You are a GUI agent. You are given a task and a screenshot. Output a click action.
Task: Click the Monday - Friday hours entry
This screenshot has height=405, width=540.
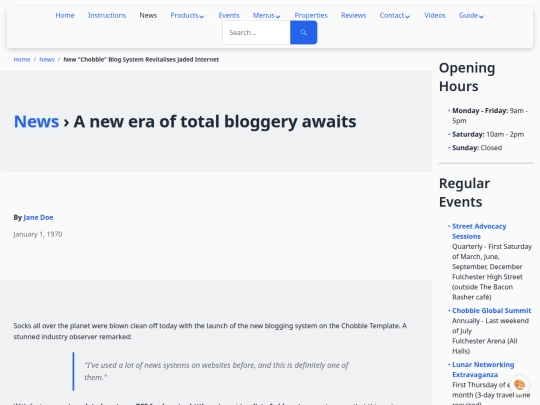tap(490, 115)
